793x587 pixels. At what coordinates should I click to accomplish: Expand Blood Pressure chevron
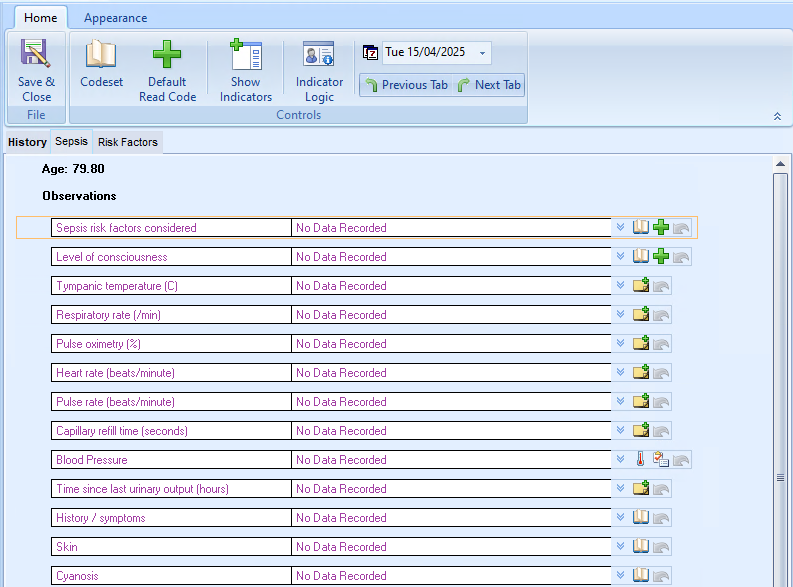pos(621,459)
